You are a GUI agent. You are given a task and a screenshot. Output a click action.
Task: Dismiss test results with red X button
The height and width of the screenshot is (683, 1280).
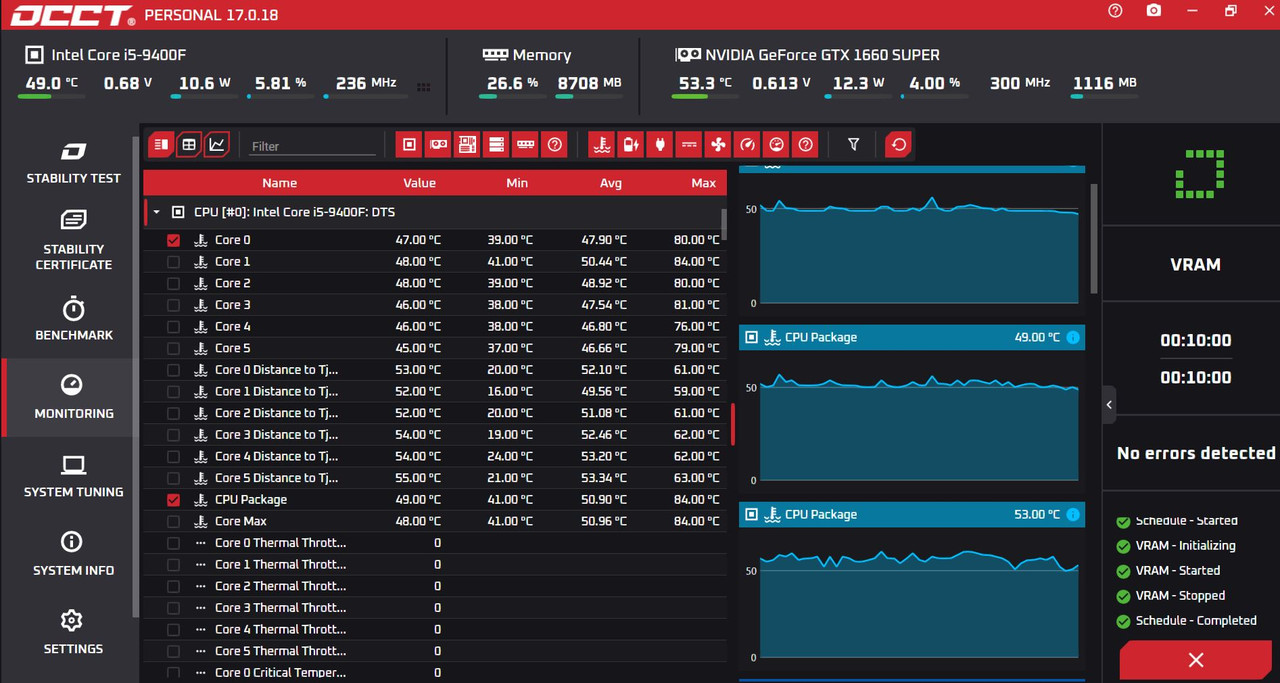pos(1195,660)
